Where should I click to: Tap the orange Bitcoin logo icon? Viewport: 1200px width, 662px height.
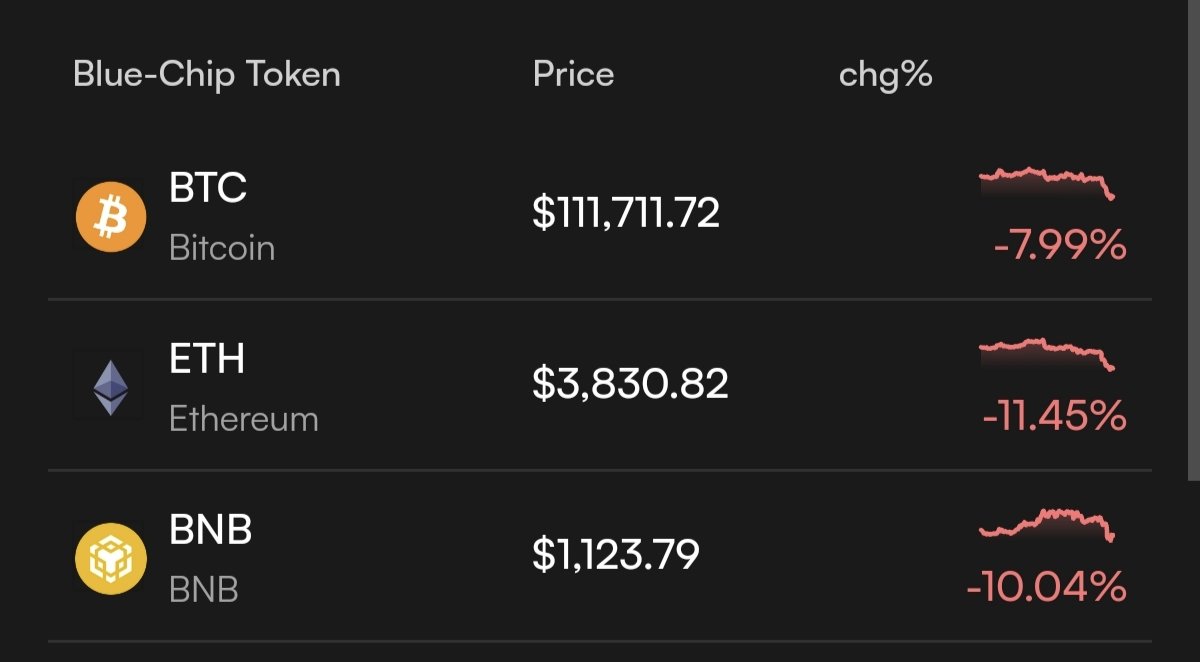(111, 216)
